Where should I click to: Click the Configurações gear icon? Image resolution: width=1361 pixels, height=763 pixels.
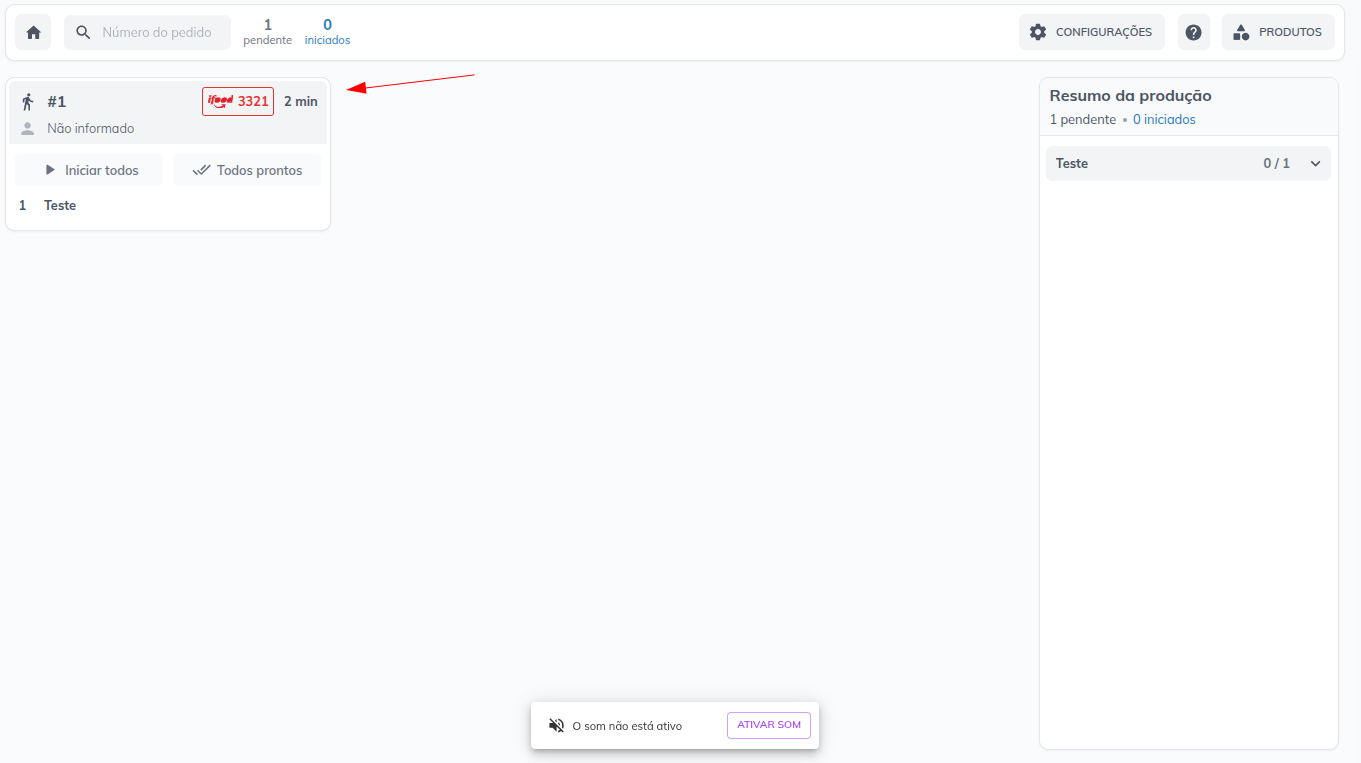click(1038, 32)
